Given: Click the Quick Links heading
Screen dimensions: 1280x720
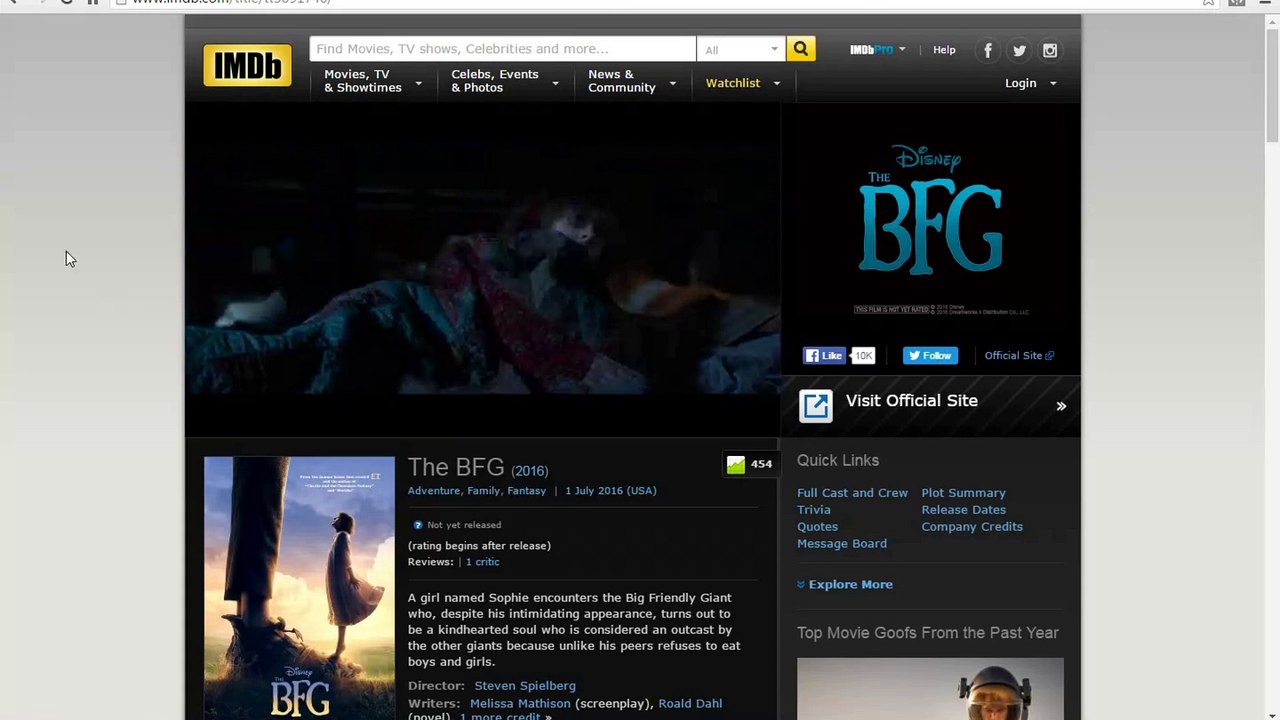Looking at the screenshot, I should [x=838, y=461].
